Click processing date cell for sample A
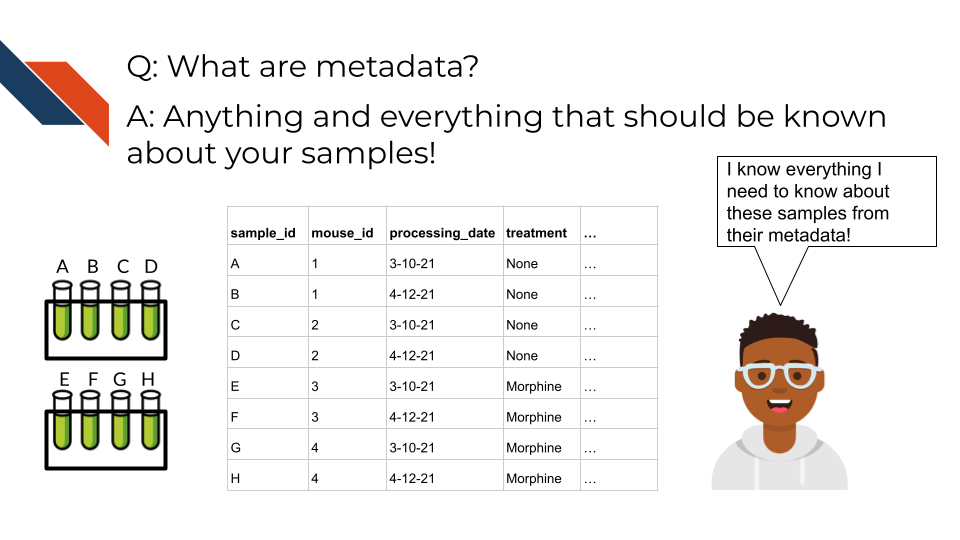This screenshot has width=960, height=540. pyautogui.click(x=412, y=264)
